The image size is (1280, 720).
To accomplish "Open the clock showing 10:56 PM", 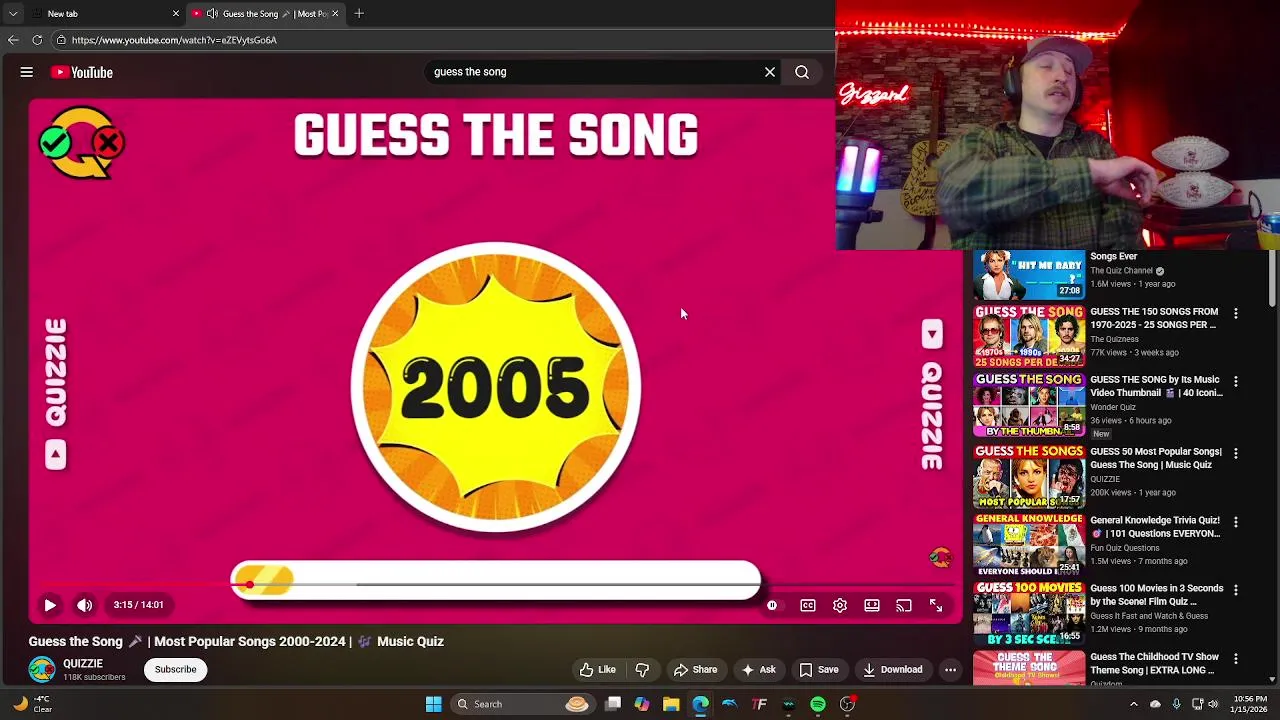I will (x=1250, y=704).
